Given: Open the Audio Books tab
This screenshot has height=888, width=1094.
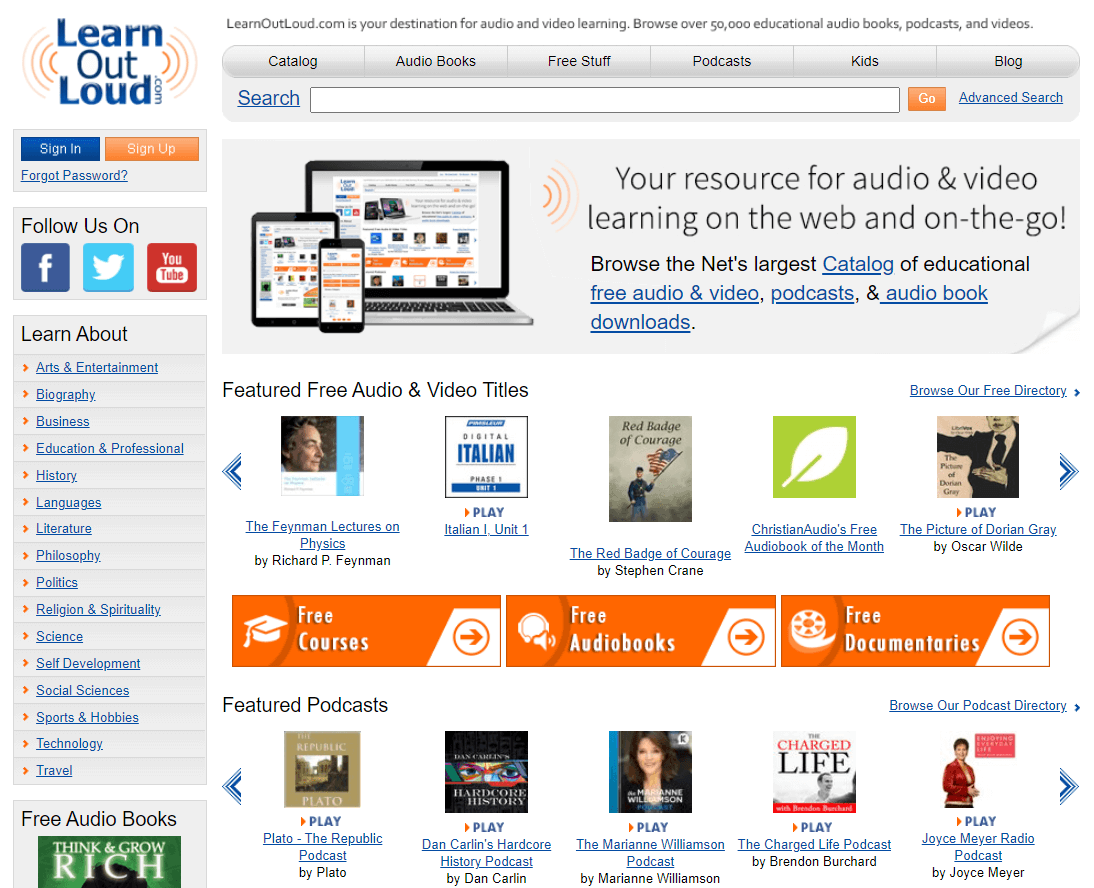Looking at the screenshot, I should [436, 61].
